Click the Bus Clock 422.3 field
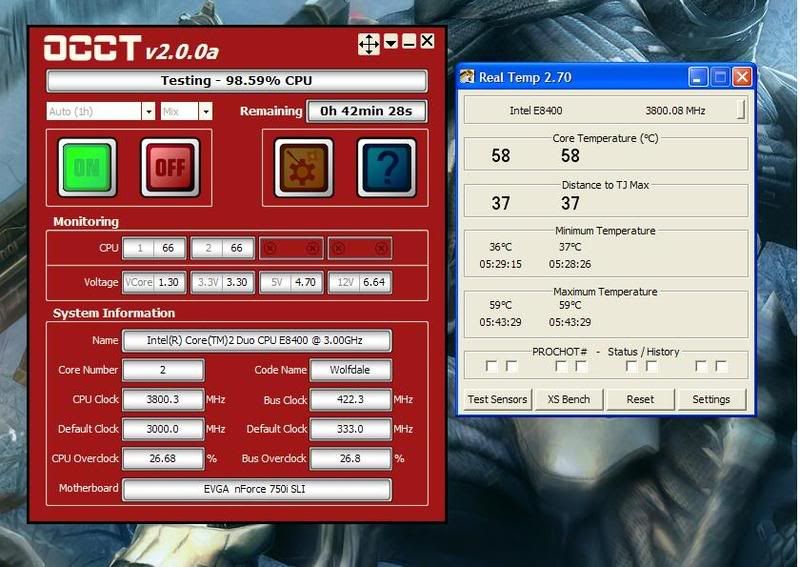800x567 pixels. point(351,399)
